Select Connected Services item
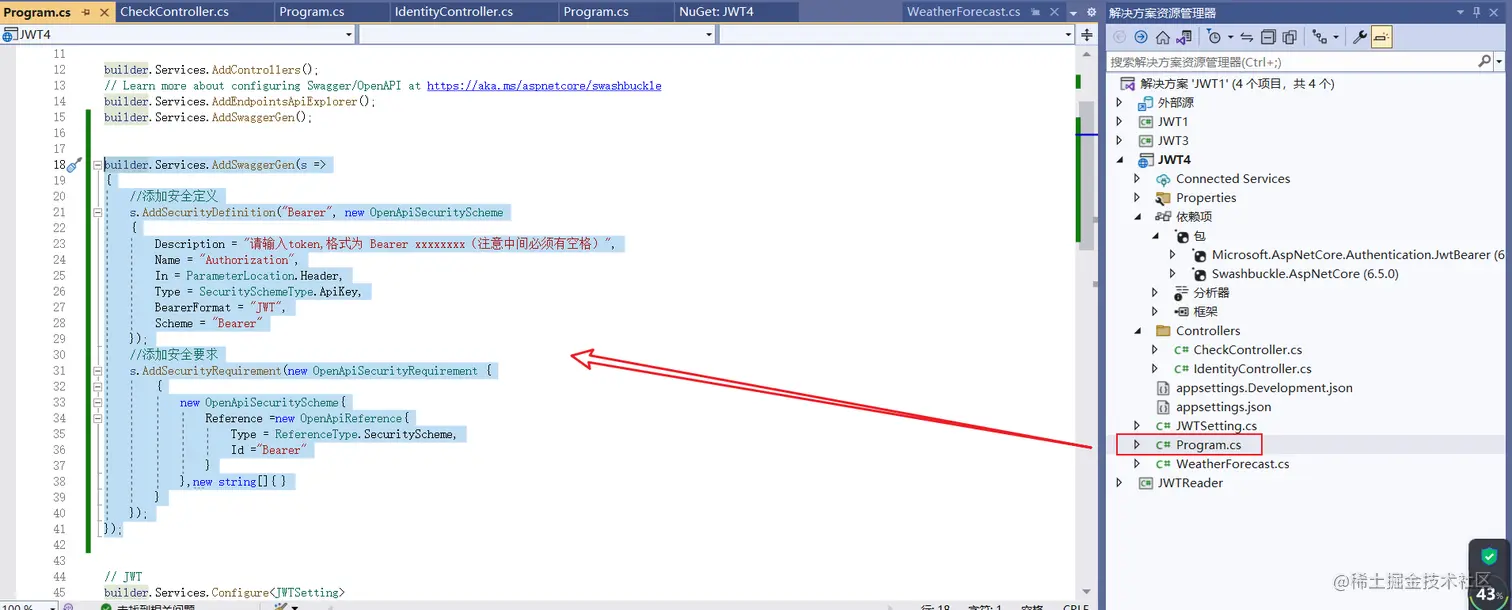This screenshot has width=1512, height=610. tap(1233, 178)
